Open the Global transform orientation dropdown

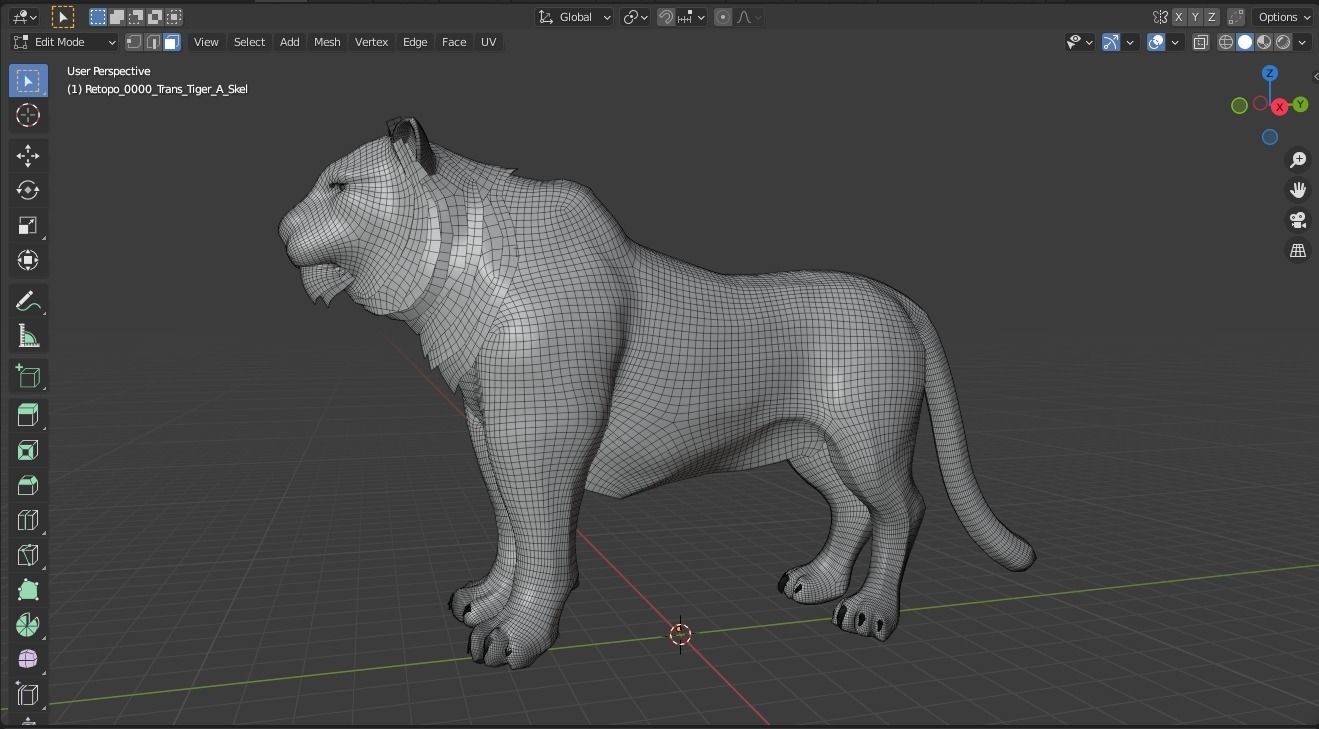574,17
